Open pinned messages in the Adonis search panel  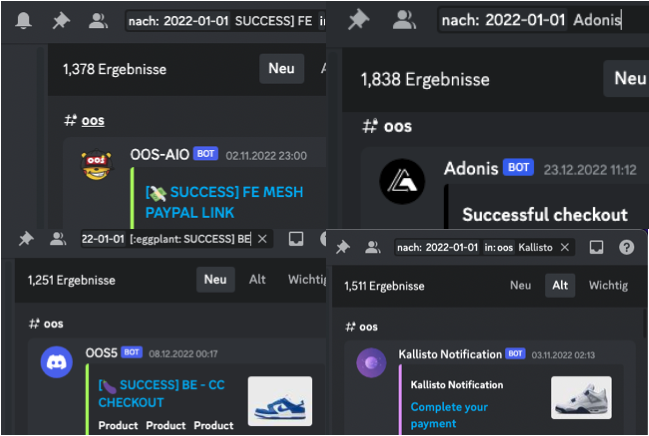coord(358,19)
